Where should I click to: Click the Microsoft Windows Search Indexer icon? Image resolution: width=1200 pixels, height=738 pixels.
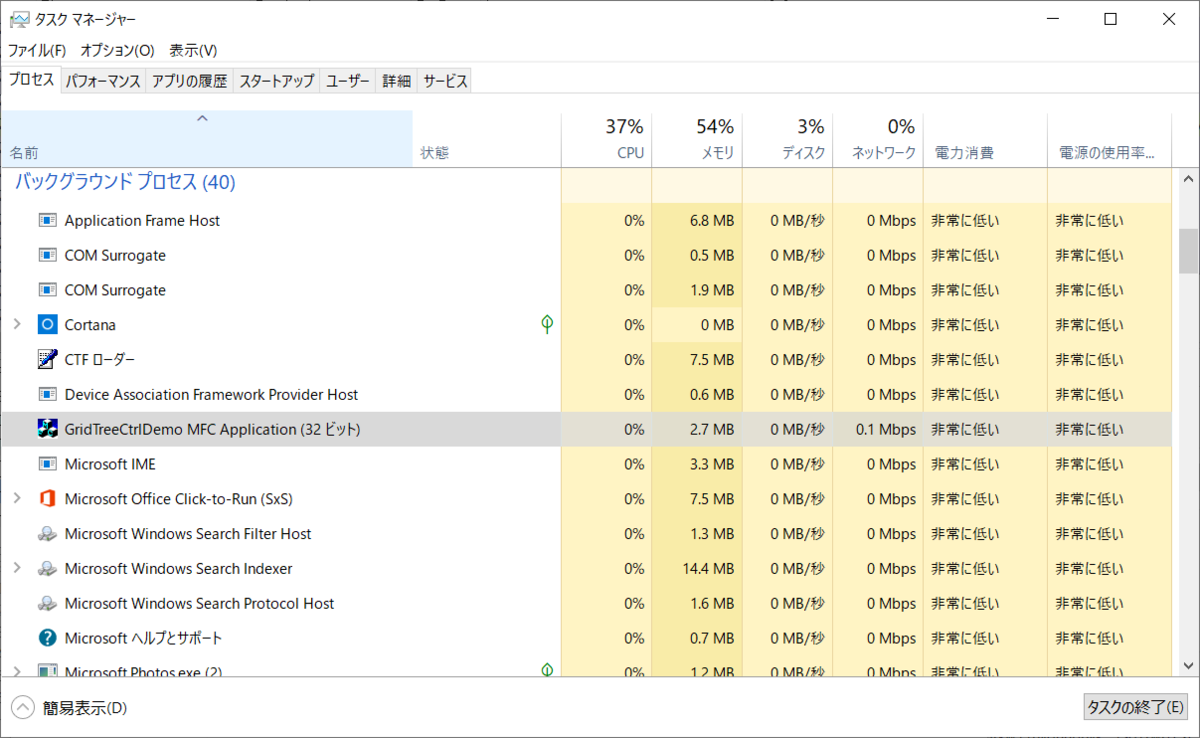[47, 568]
